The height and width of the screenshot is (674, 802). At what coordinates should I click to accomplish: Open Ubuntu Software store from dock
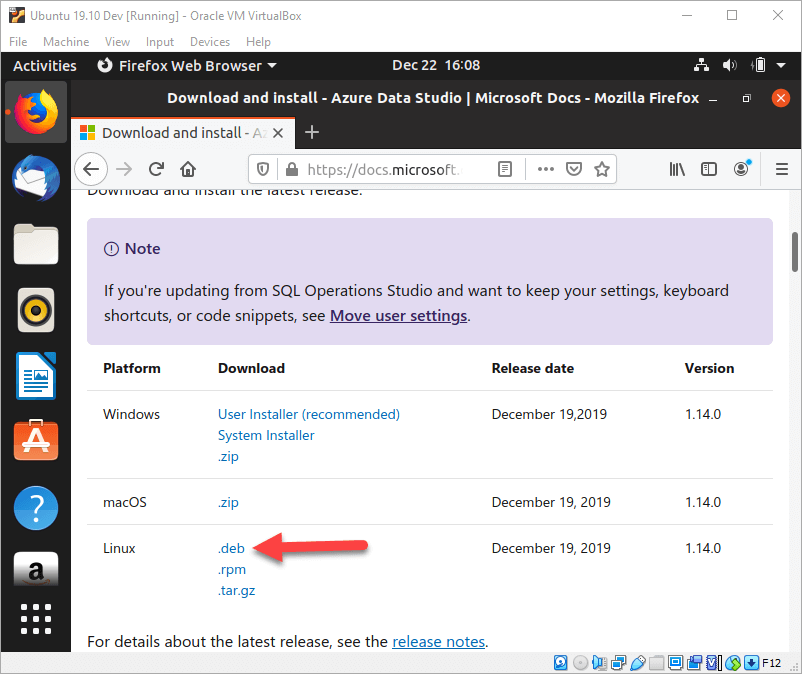coord(36,440)
